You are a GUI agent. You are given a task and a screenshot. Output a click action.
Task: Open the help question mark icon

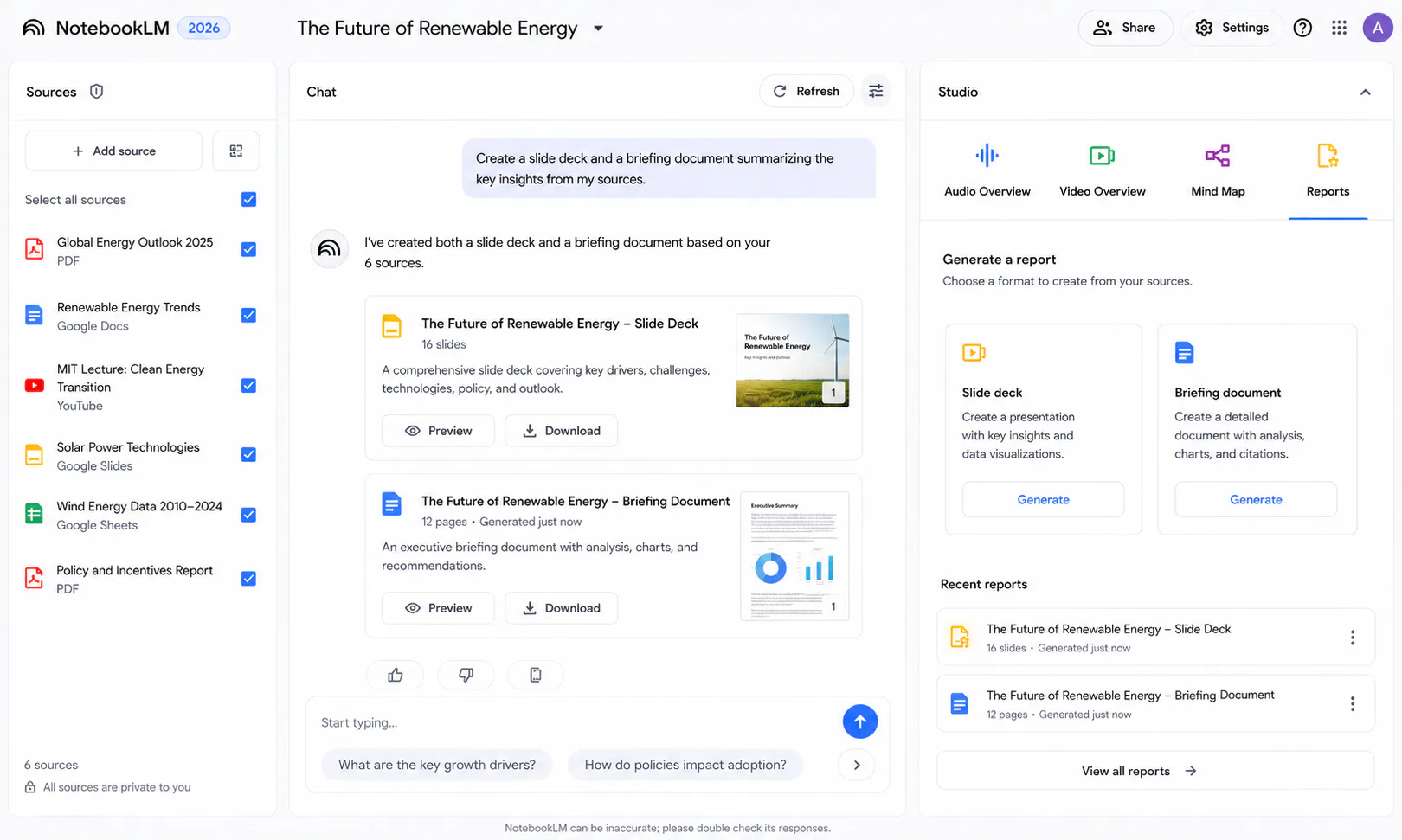point(1302,28)
